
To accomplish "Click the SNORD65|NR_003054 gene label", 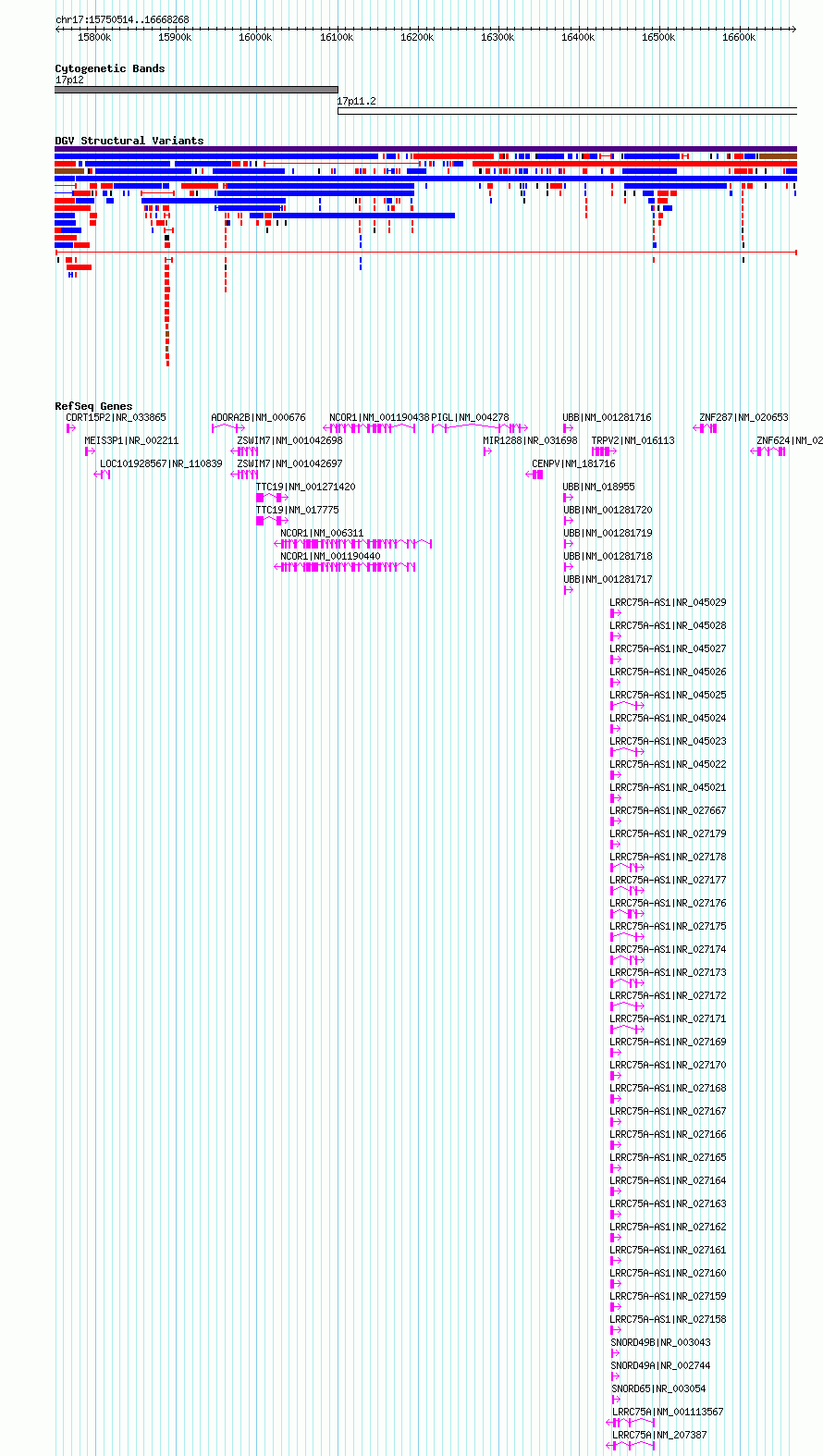I will [x=658, y=1388].
